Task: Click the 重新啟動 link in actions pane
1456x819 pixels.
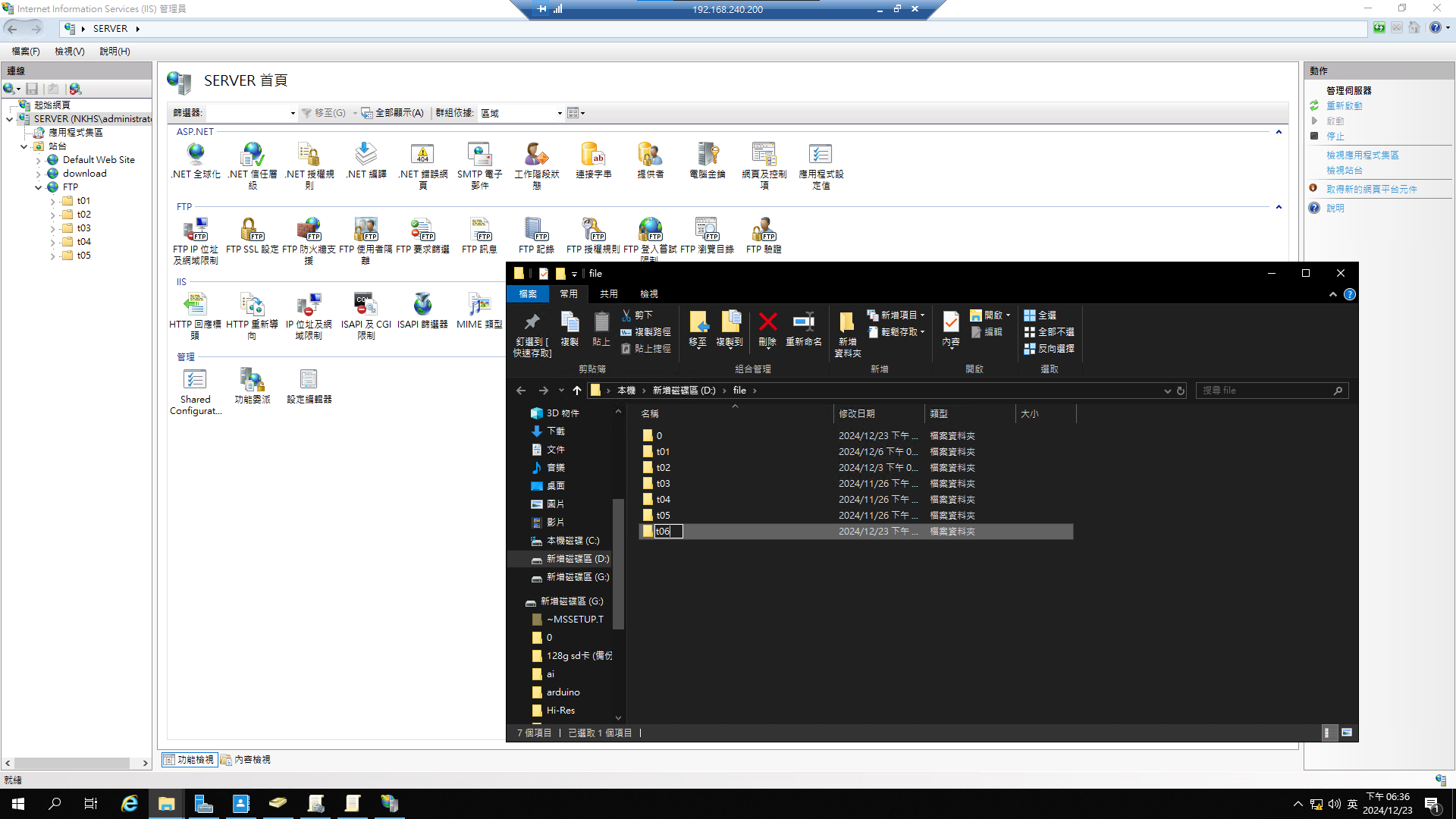Action: [x=1344, y=106]
